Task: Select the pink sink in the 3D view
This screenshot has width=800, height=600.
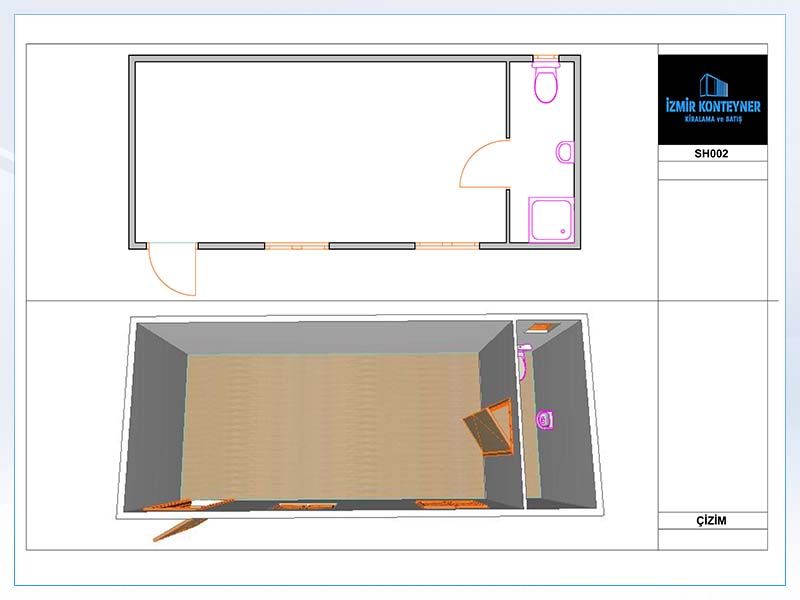Action: pyautogui.click(x=546, y=418)
